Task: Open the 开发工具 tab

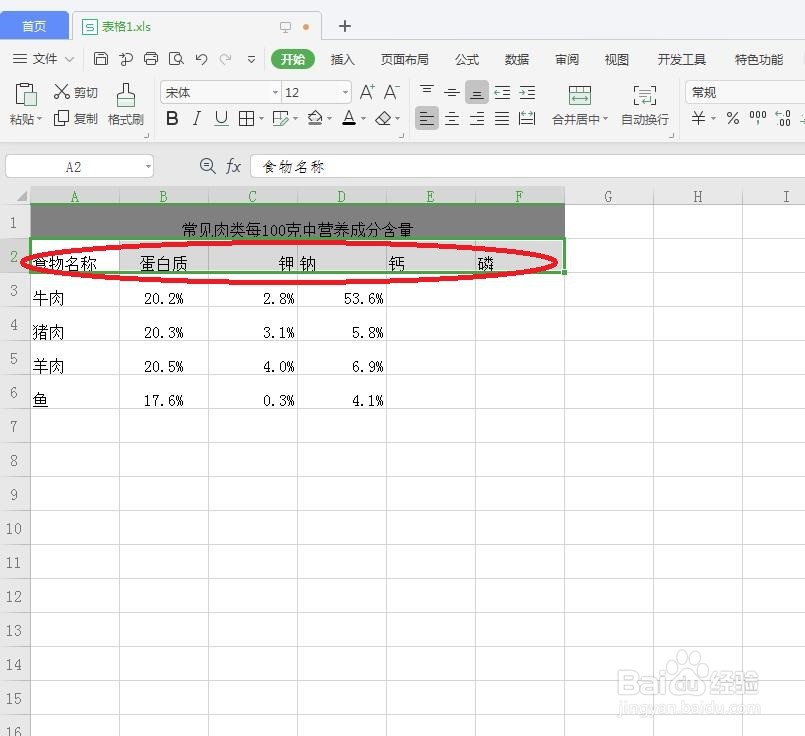Action: (682, 60)
